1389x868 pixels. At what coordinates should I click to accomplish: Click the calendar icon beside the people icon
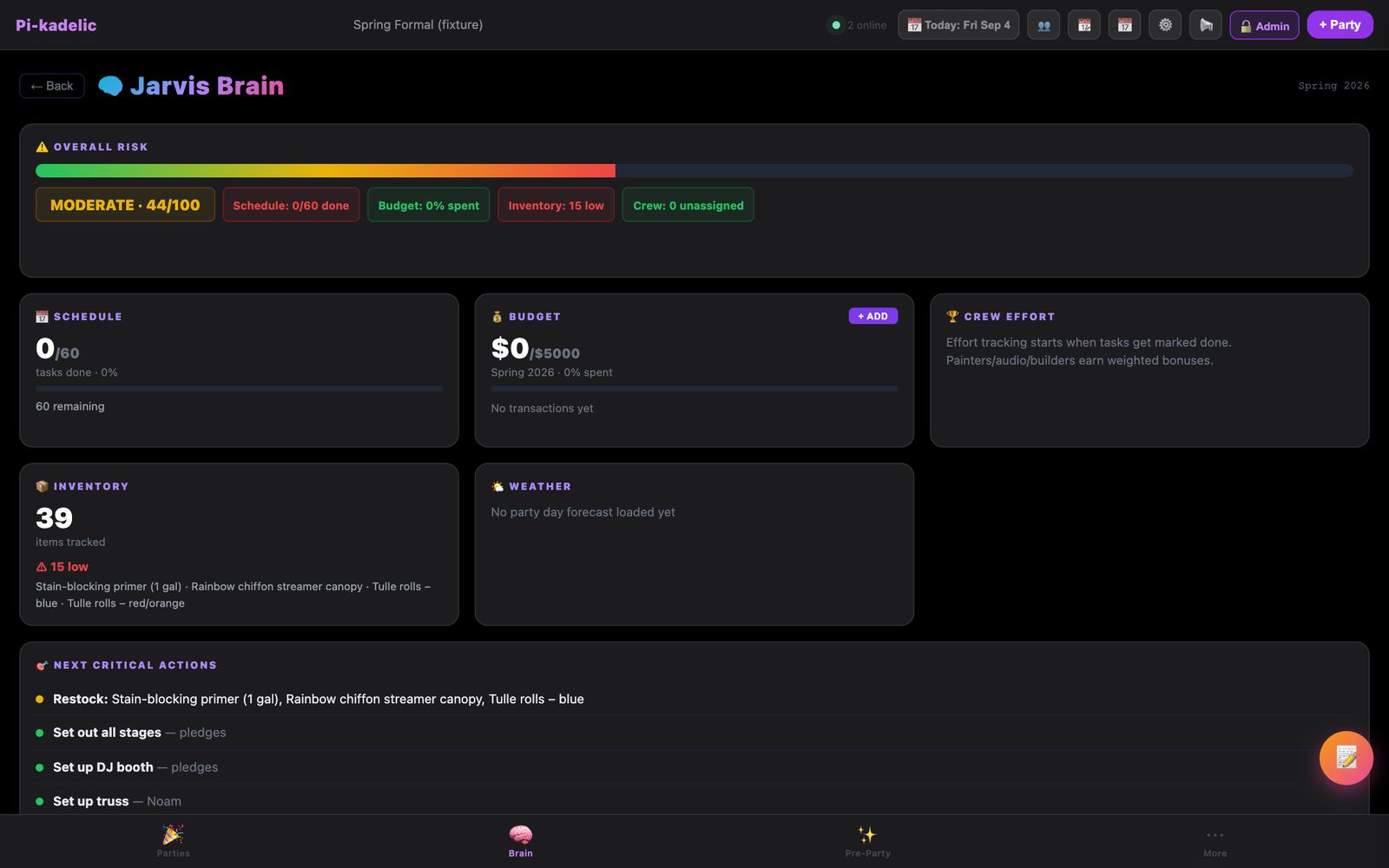coord(1084,25)
